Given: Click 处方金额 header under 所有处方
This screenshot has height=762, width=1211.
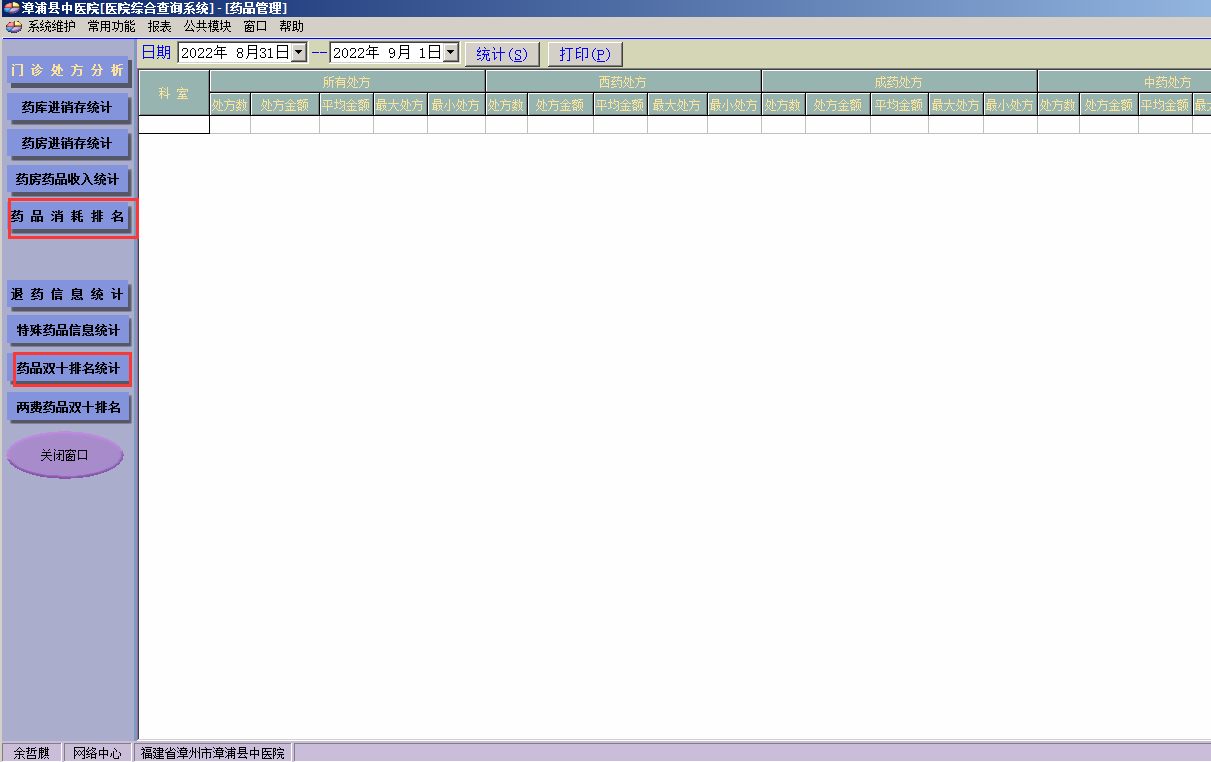Looking at the screenshot, I should tap(285, 104).
